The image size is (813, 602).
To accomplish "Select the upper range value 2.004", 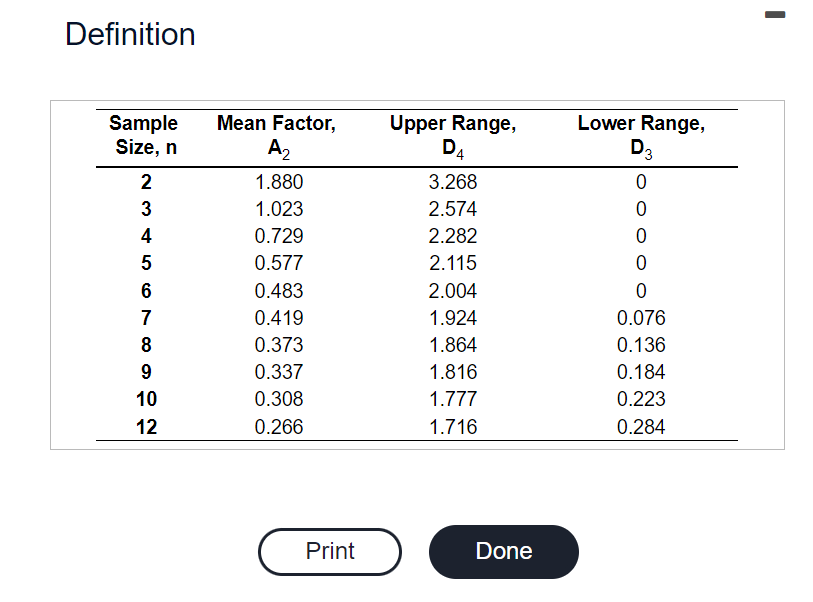I will 453,290.
